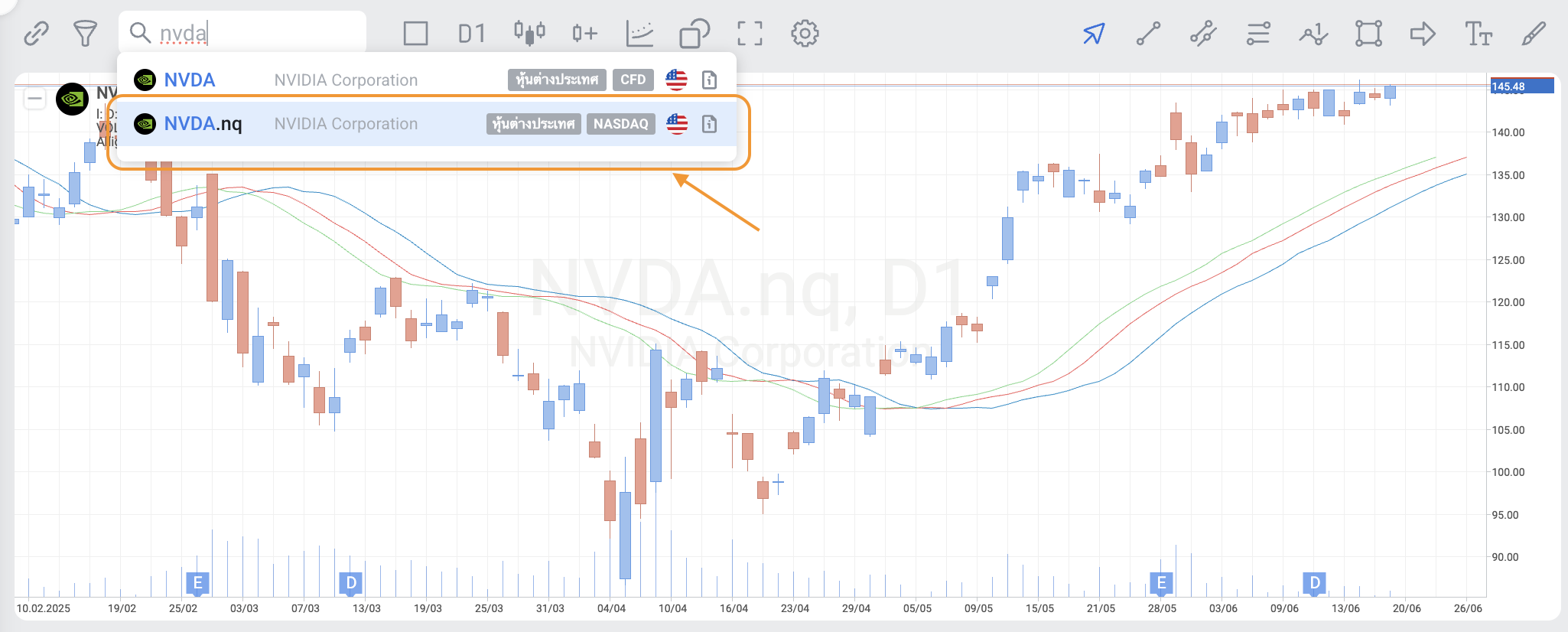Toggle the single chart layout square
Viewport: 1568px width, 632px height.
click(415, 34)
